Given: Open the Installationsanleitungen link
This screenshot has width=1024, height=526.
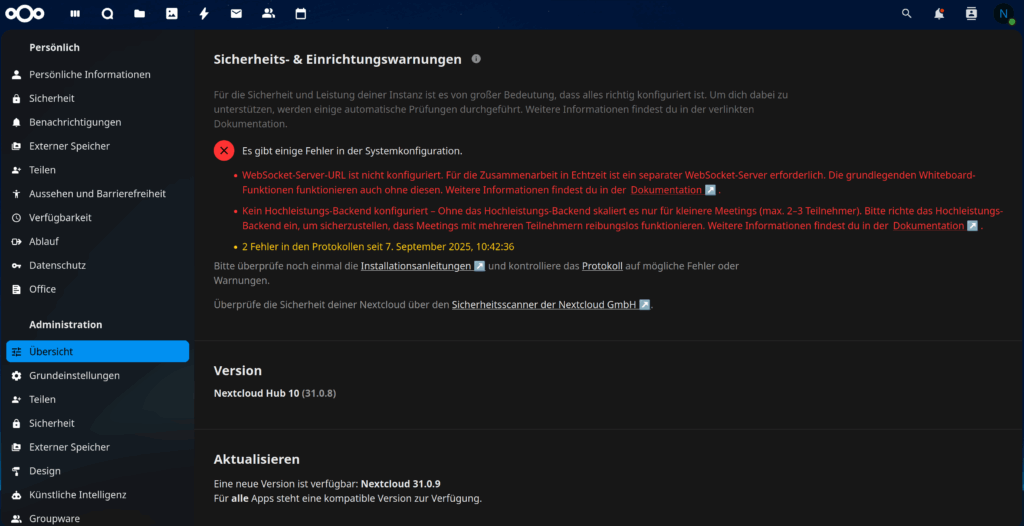Looking at the screenshot, I should coord(423,266).
